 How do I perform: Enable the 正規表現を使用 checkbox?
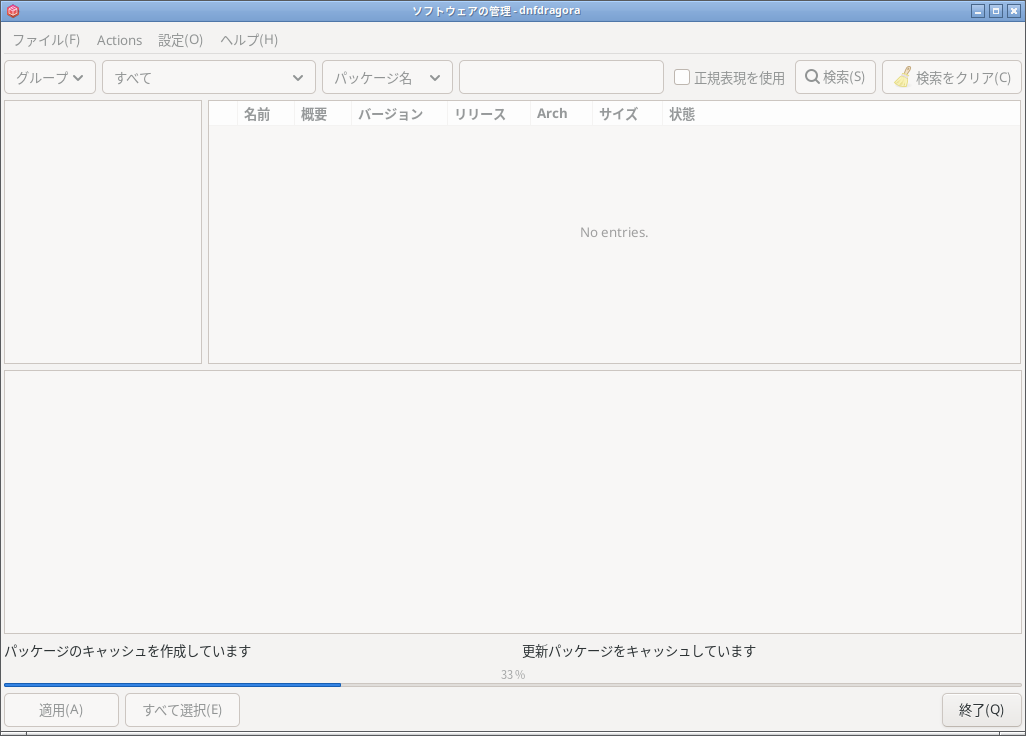pyautogui.click(x=682, y=77)
